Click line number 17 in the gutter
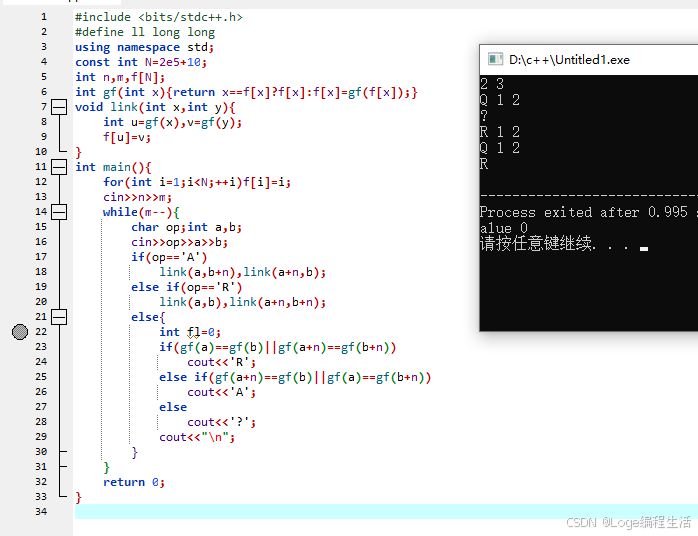 pyautogui.click(x=41, y=257)
